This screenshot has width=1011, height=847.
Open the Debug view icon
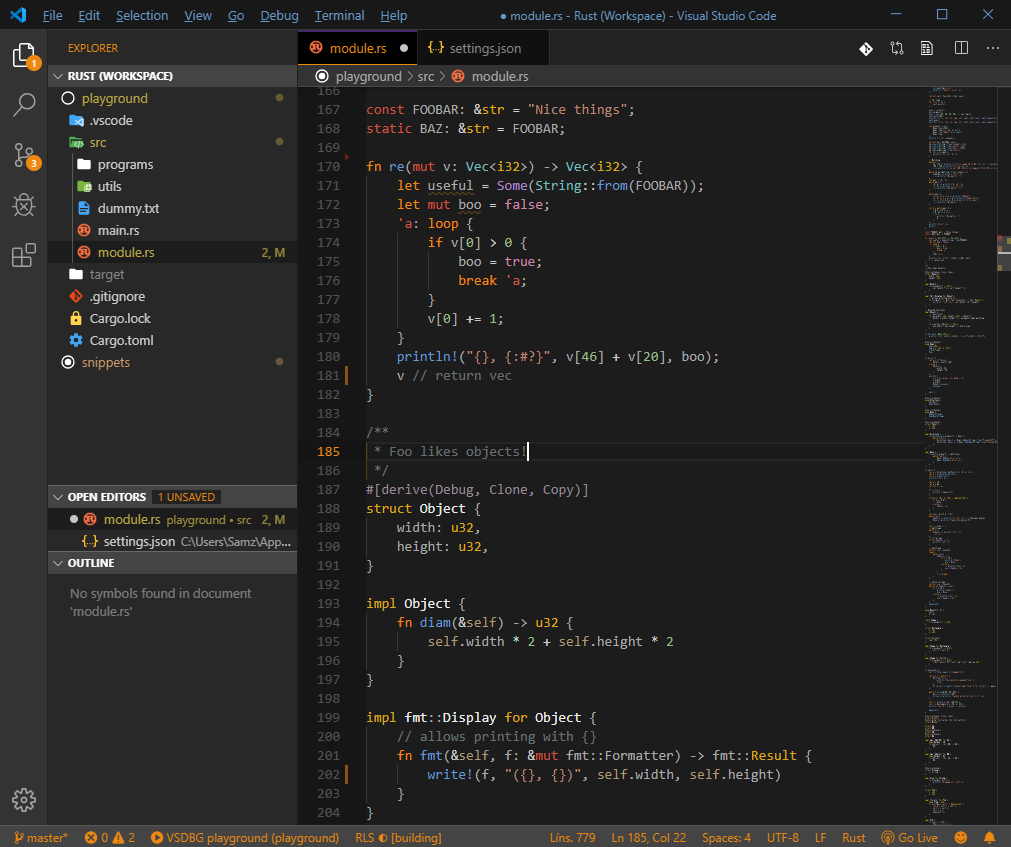tap(24, 205)
